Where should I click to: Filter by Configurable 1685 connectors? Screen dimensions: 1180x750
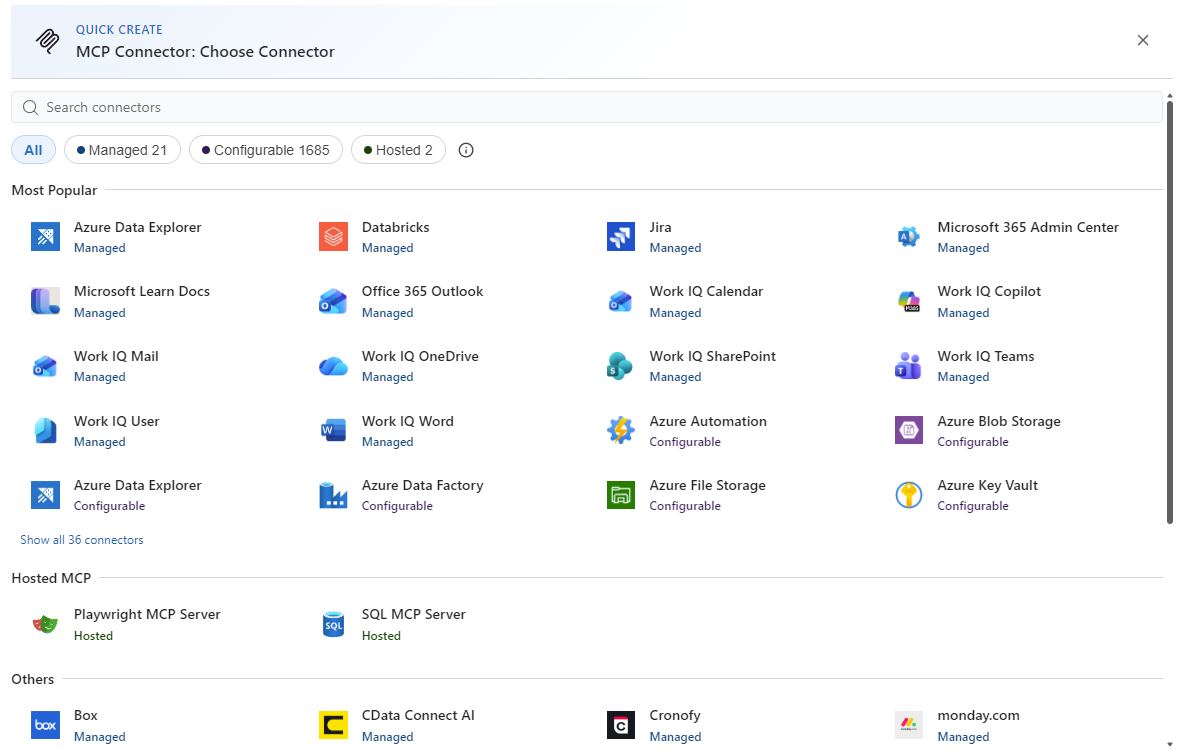[266, 150]
